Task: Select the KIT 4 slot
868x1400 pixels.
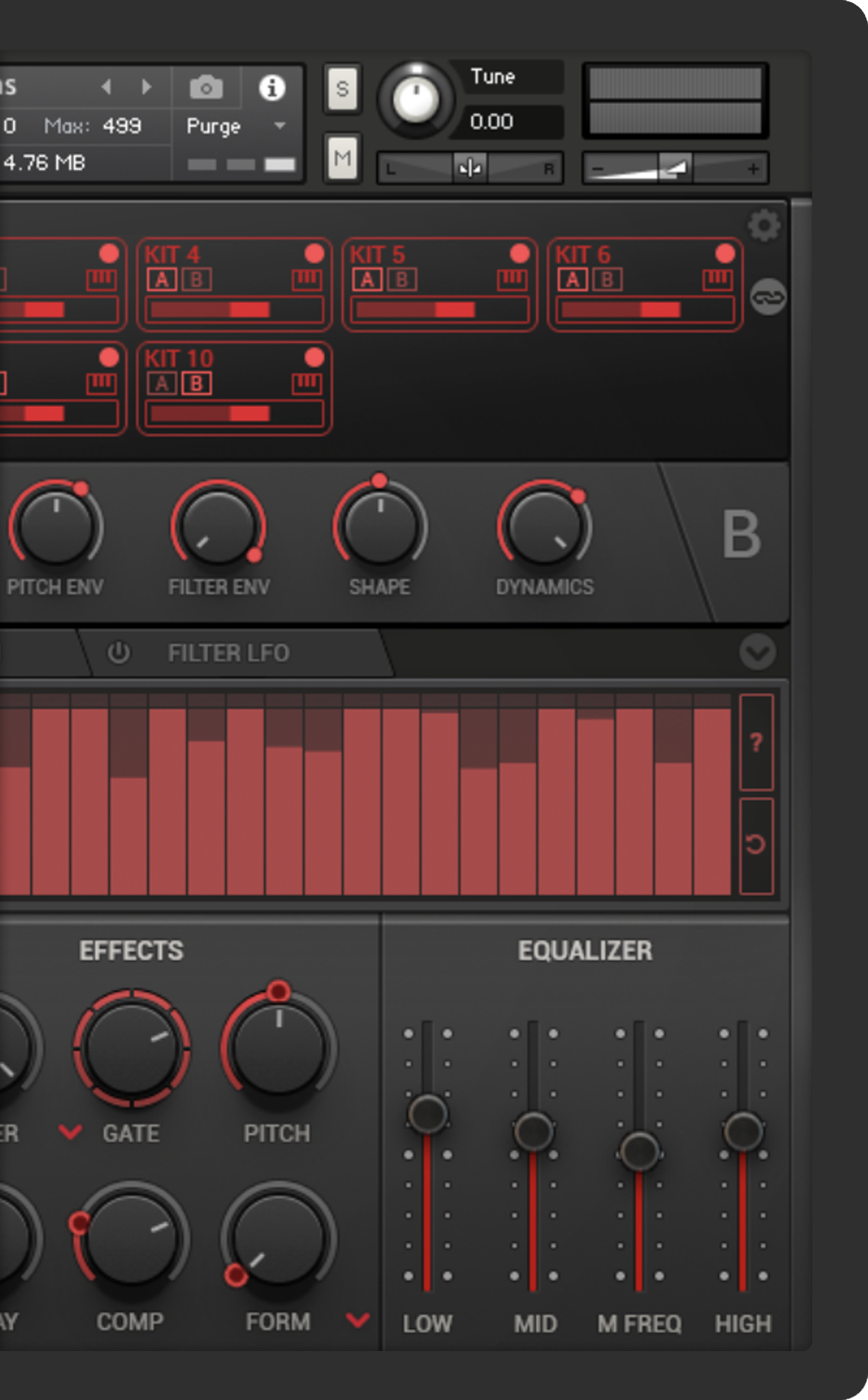Action: pyautogui.click(x=235, y=284)
